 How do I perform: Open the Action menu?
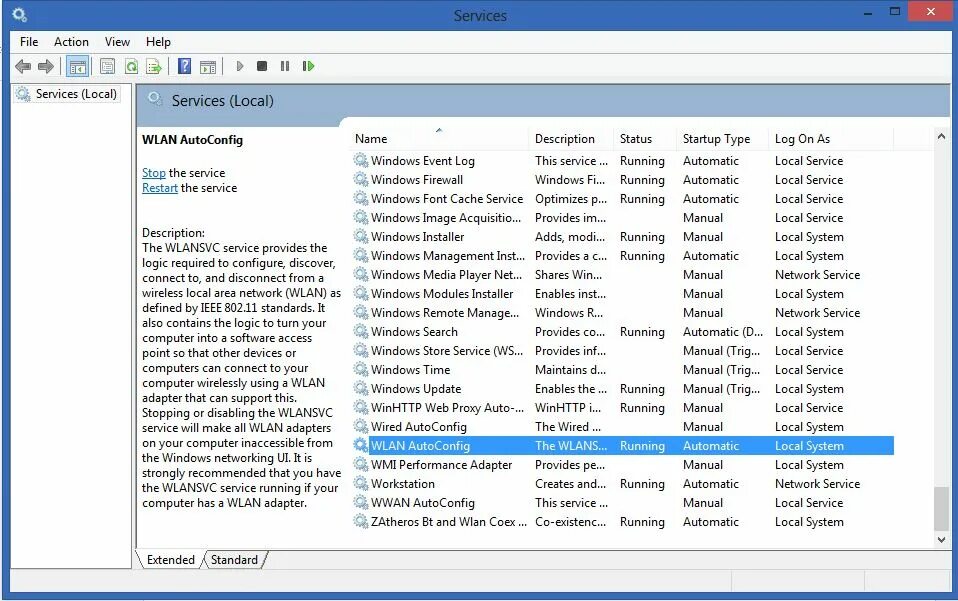tap(70, 41)
